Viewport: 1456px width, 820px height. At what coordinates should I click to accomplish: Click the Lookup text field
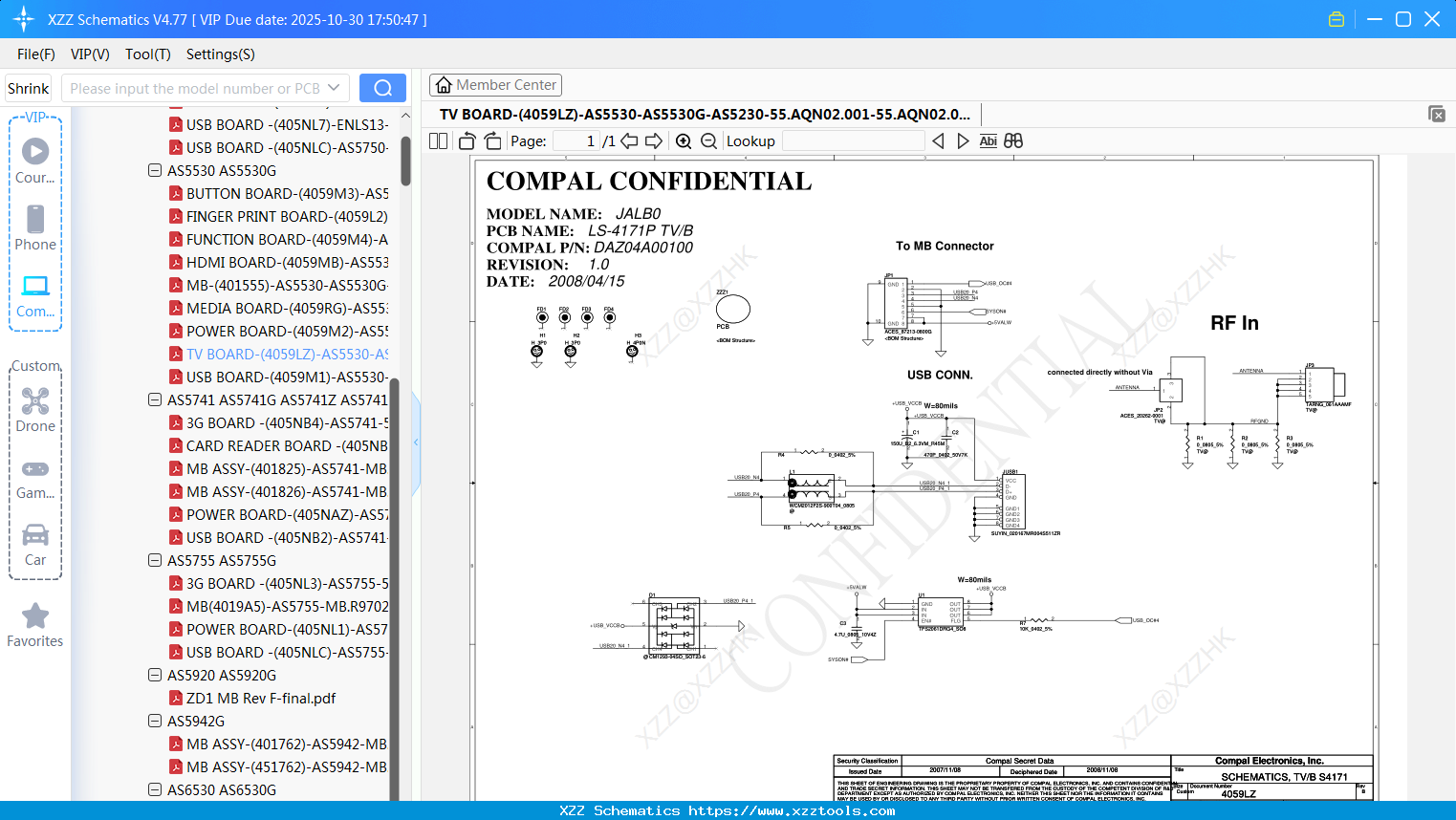pos(854,140)
